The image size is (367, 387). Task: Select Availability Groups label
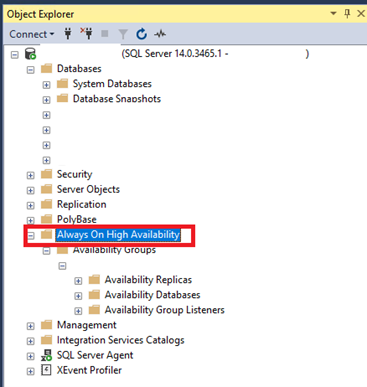pos(114,250)
